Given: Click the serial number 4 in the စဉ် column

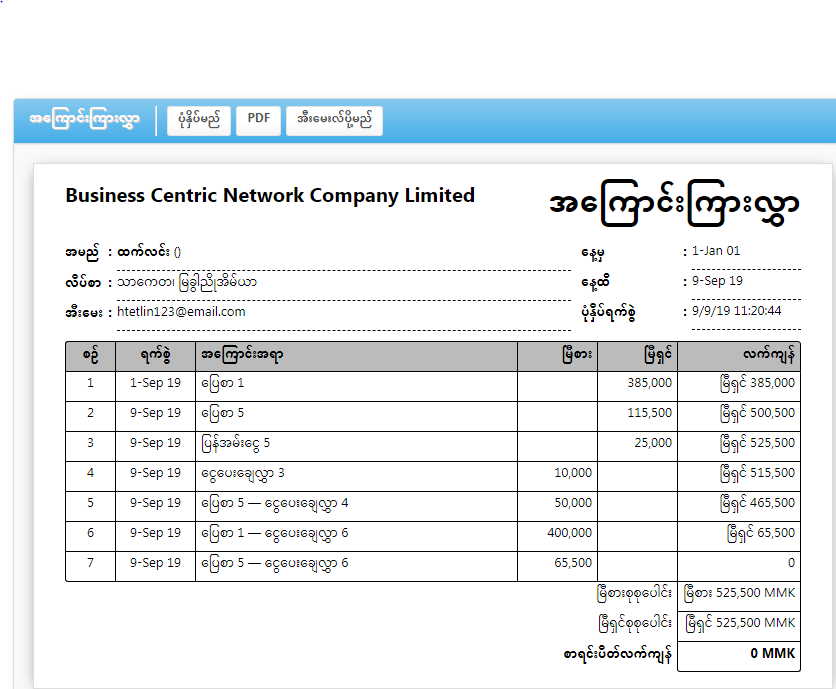Looking at the screenshot, I should [91, 472].
